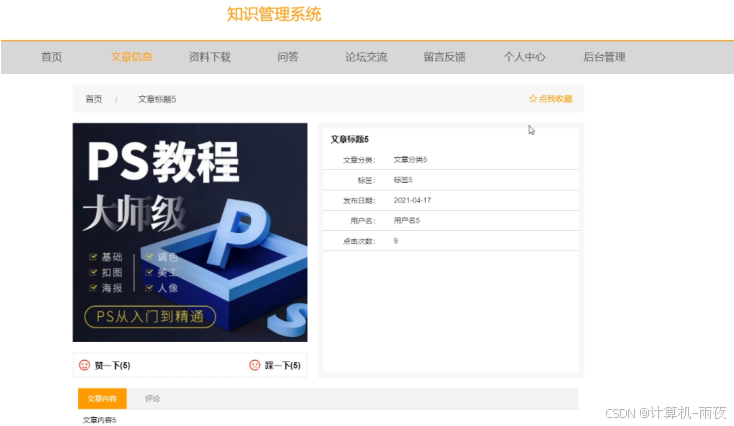Viewport: 734px width, 426px height.
Task: Click the PS教程 article cover image
Action: click(x=190, y=232)
